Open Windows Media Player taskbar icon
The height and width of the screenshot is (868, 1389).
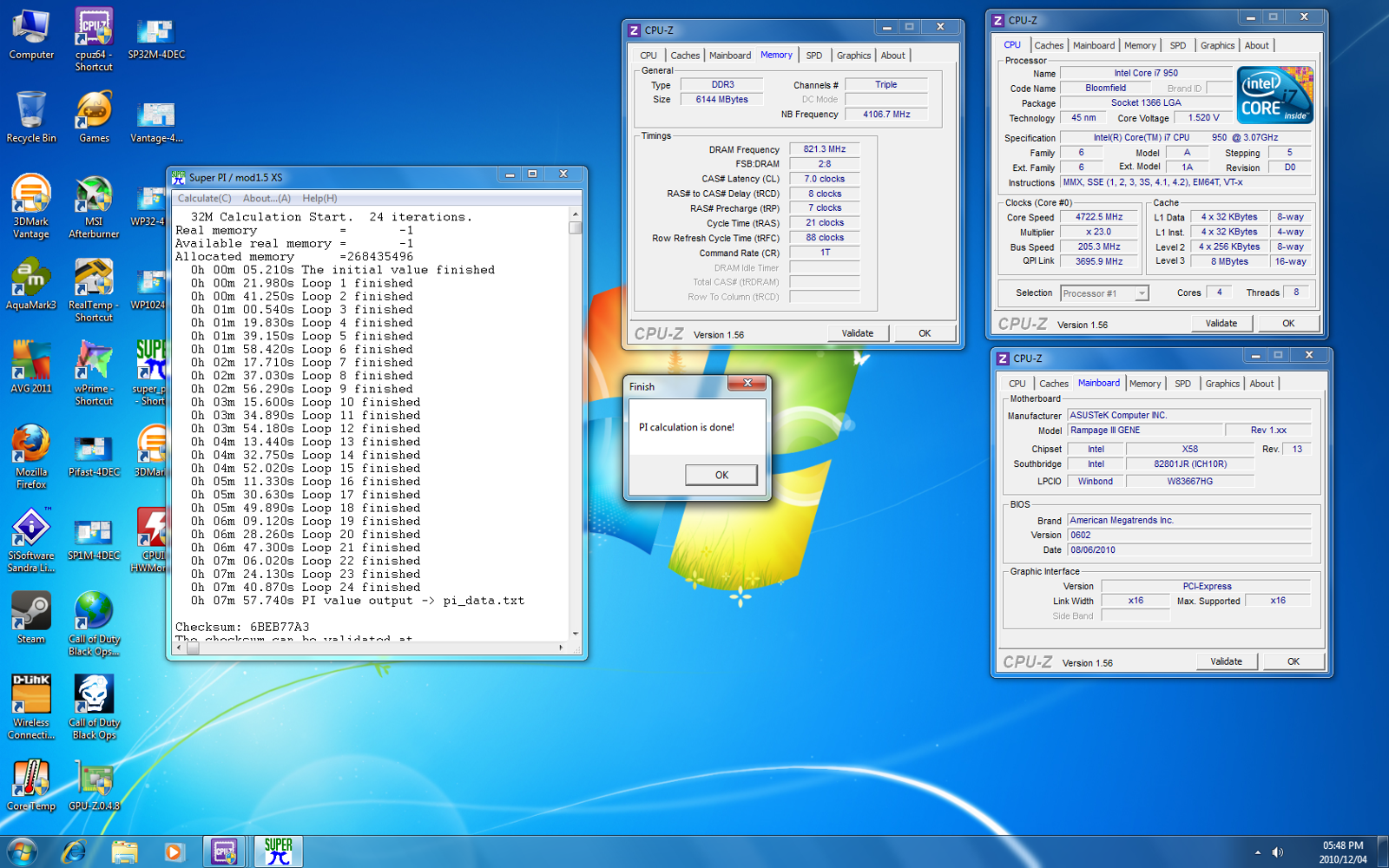pos(174,852)
